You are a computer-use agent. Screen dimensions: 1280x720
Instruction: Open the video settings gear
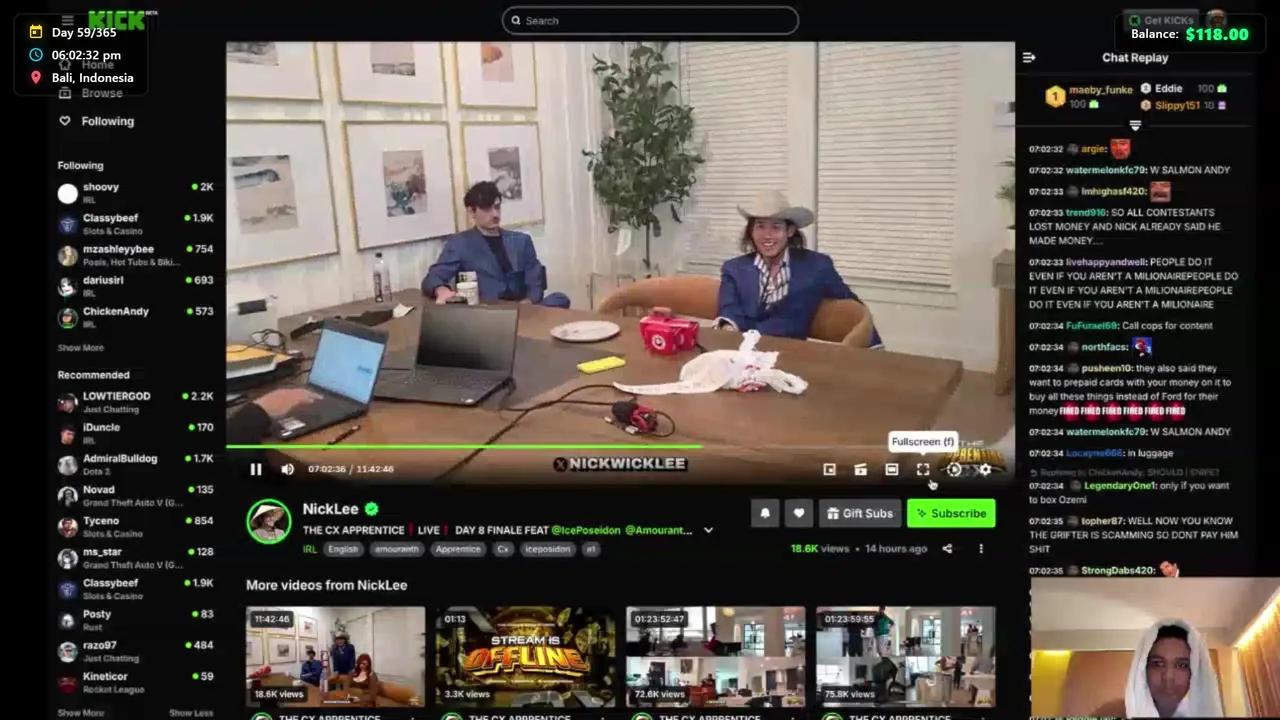click(985, 469)
